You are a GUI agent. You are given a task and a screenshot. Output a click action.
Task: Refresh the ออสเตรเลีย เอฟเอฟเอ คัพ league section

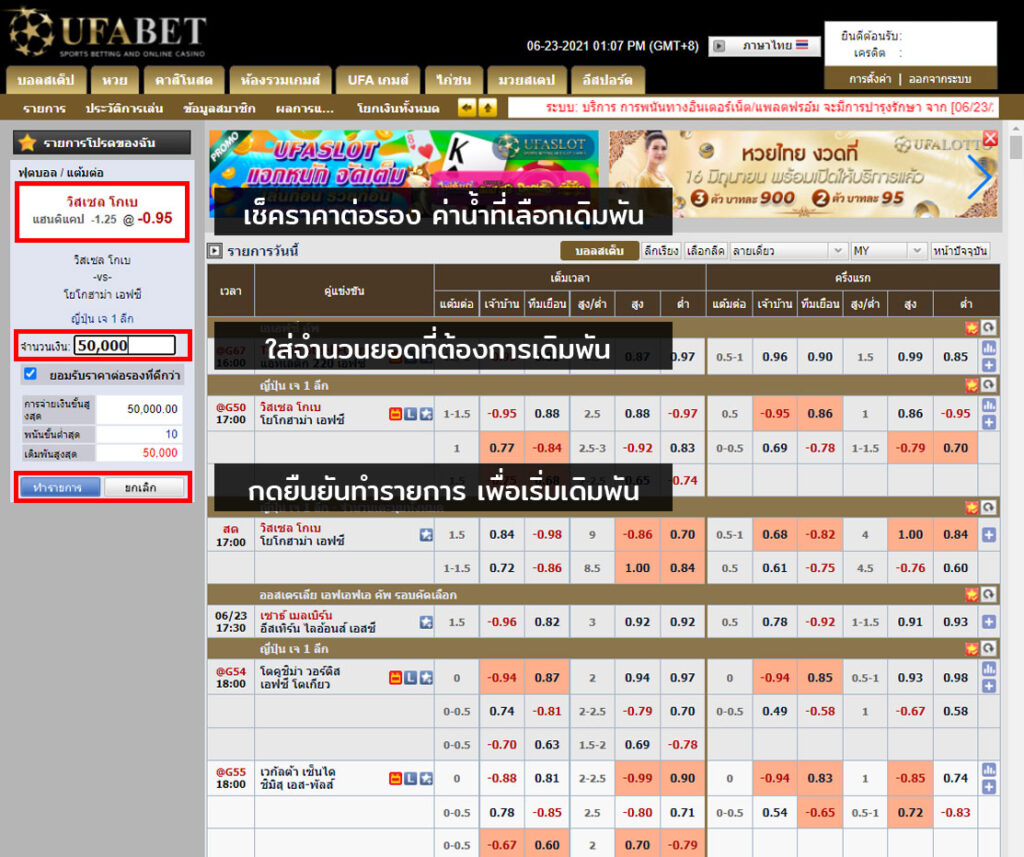pyautogui.click(x=988, y=594)
